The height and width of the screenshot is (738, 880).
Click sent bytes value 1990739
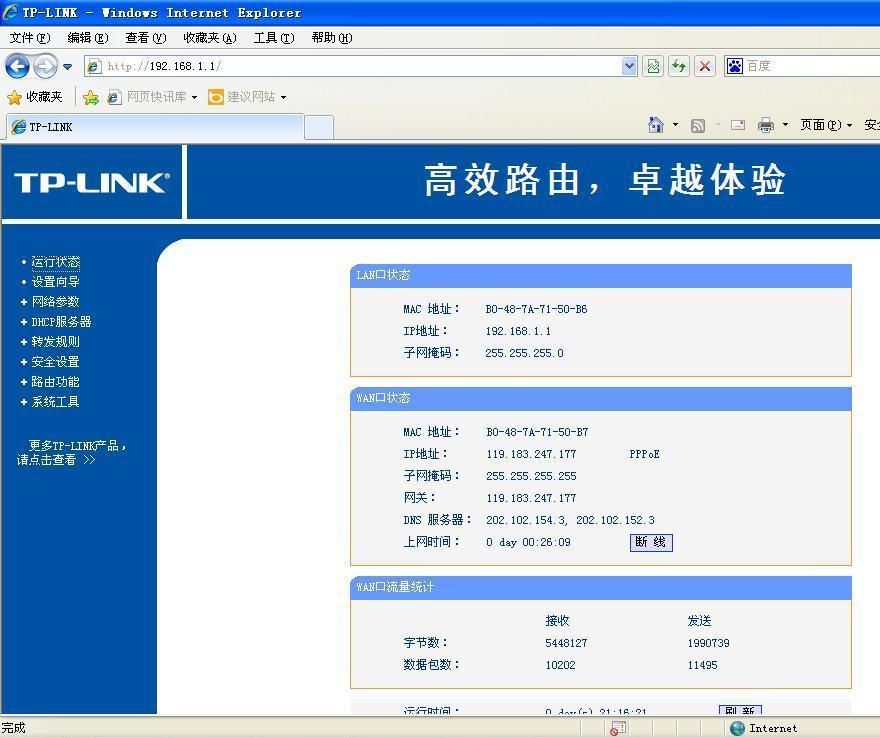coord(709,643)
